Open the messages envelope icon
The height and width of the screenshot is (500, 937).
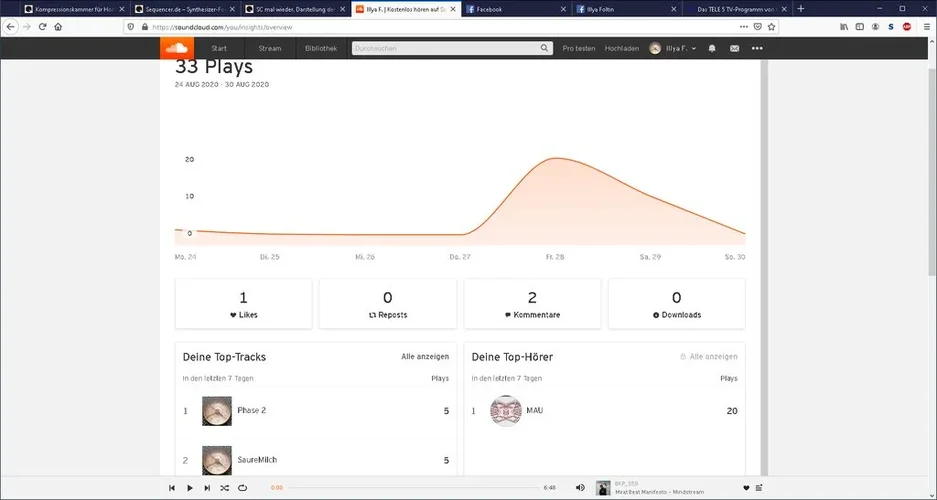734,48
